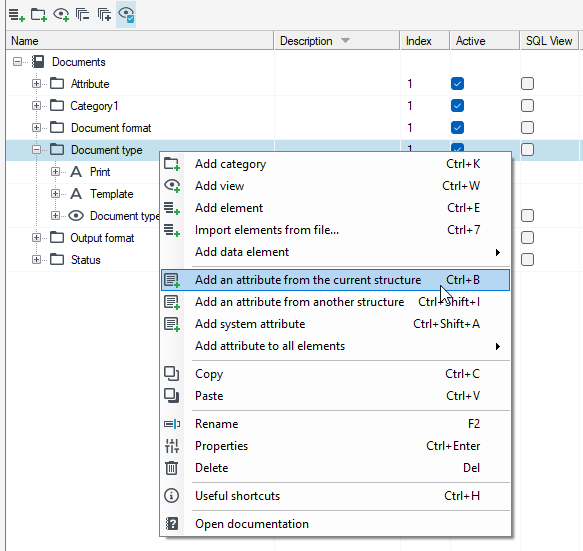
Task: Select the Template tree item text
Action: 112,194
